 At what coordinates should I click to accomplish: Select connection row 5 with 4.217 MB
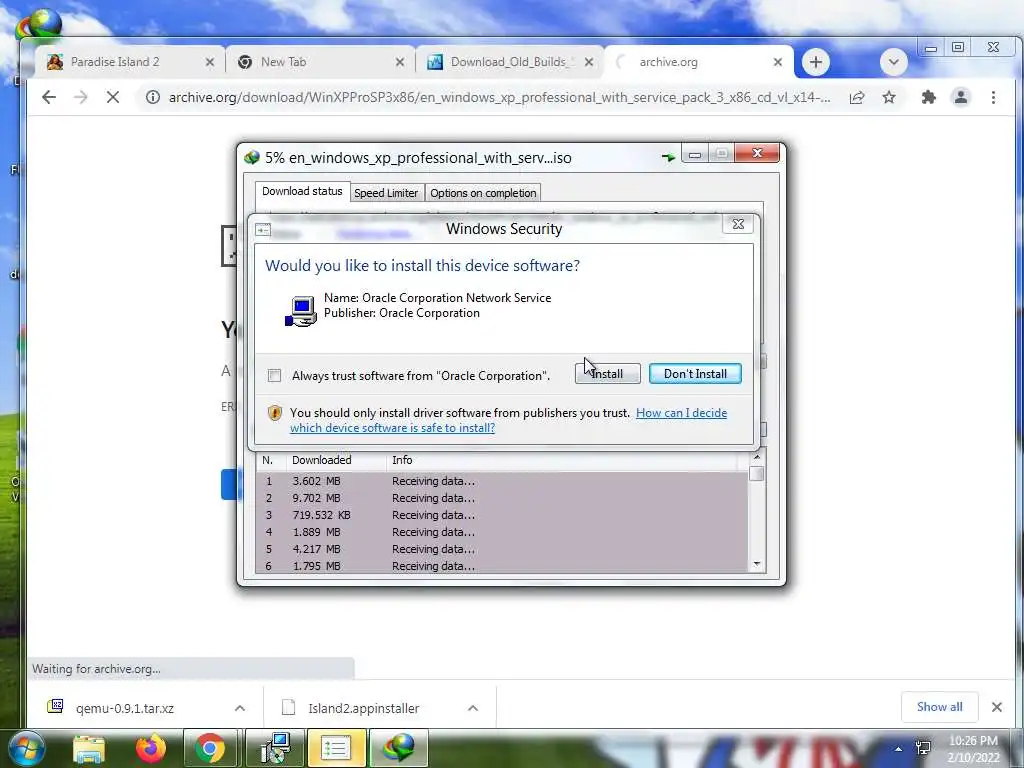click(502, 549)
